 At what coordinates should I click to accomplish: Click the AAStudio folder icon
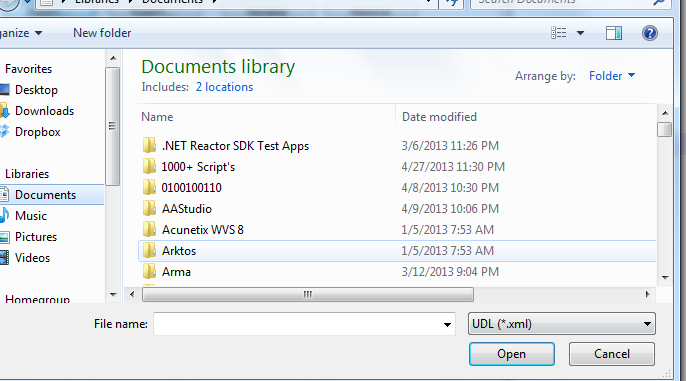(x=149, y=208)
